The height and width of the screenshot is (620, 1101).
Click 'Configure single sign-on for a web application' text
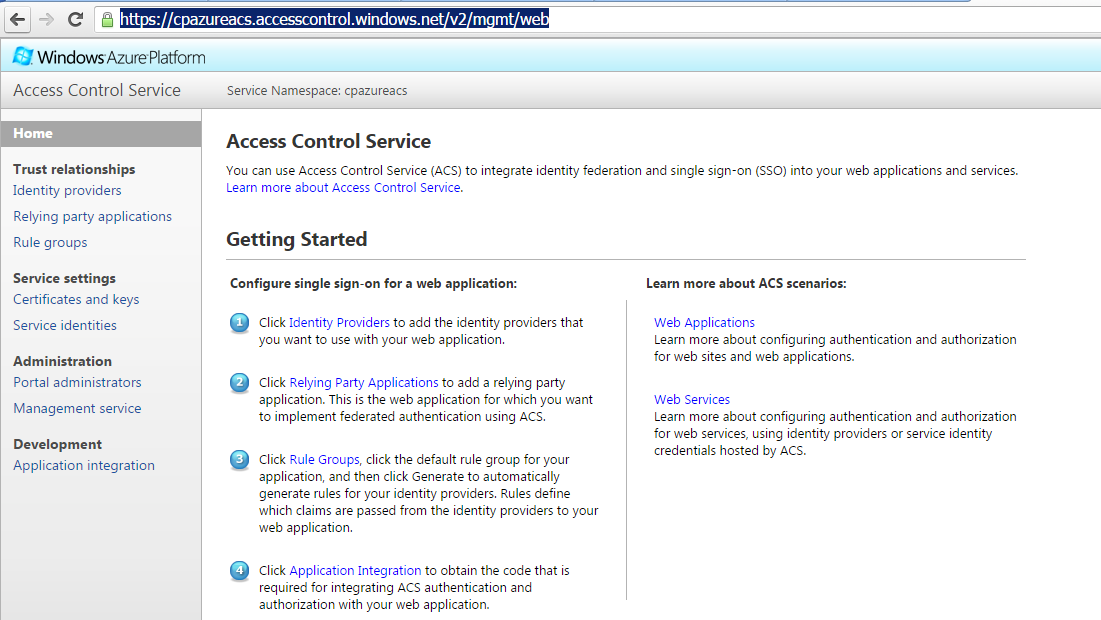374,284
